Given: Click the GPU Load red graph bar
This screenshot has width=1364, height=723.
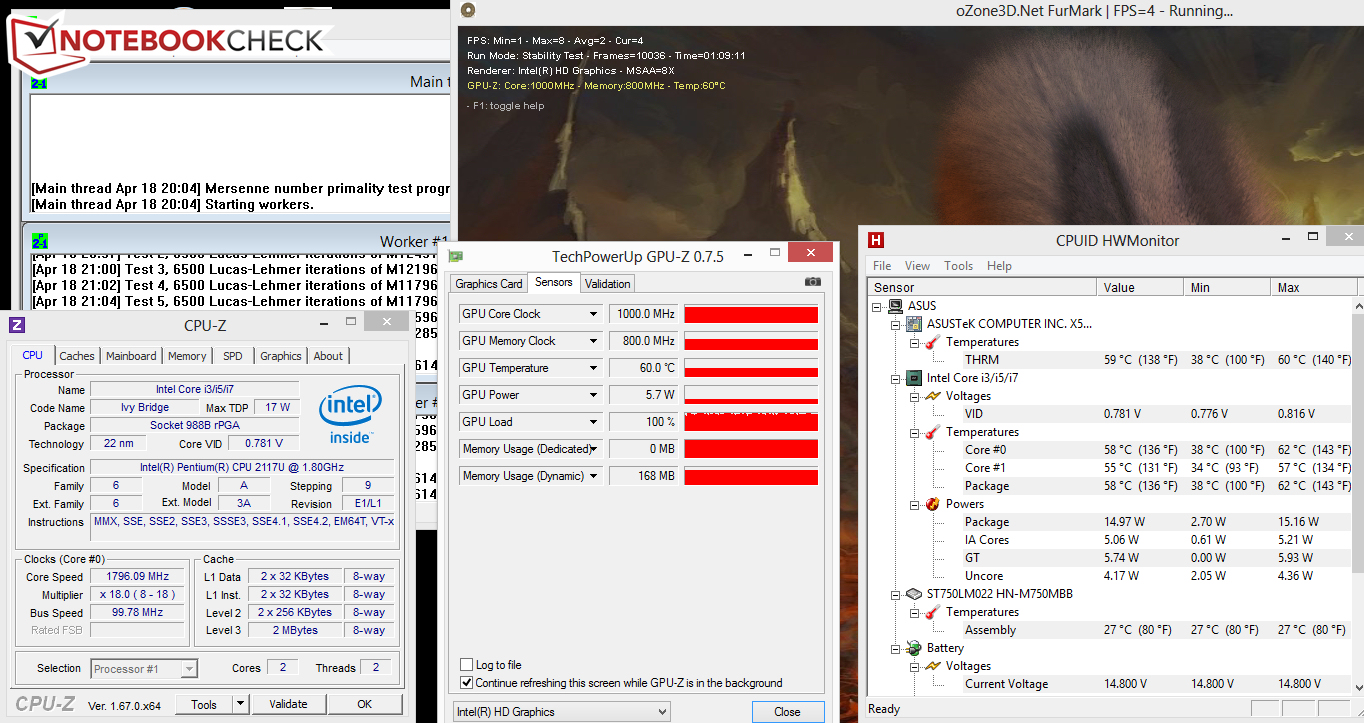Looking at the screenshot, I should 751,422.
